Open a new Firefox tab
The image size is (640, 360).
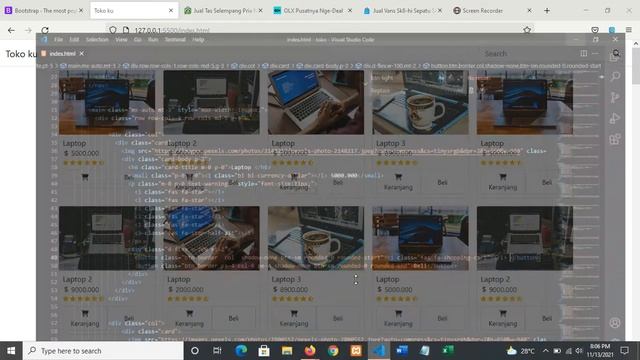pyautogui.click(x=547, y=11)
